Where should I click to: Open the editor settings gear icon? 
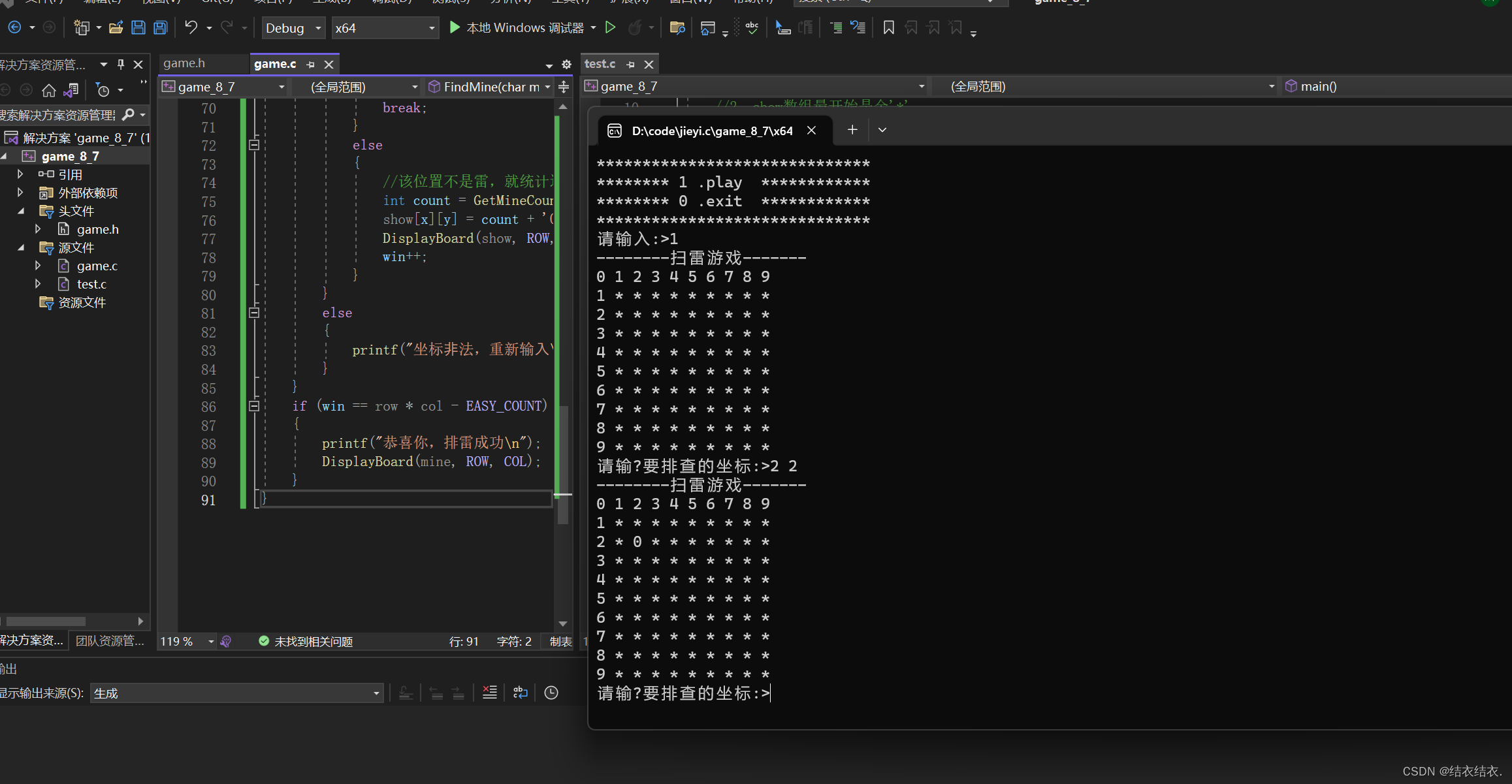[x=566, y=64]
